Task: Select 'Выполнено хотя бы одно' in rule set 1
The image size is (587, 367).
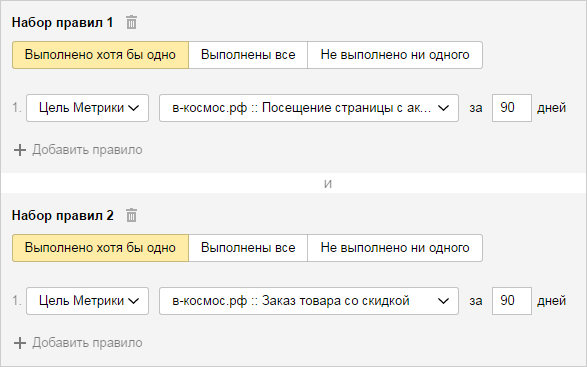Action: click(100, 55)
